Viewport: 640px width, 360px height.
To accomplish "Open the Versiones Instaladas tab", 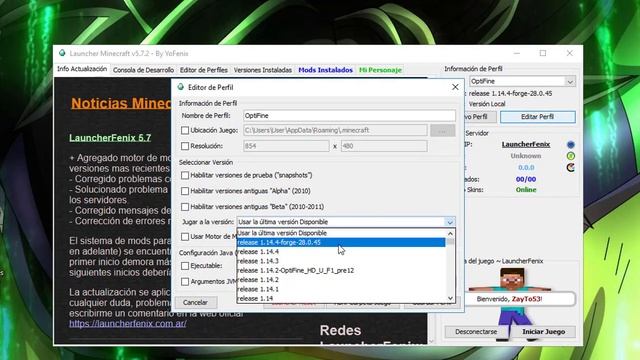I will (263, 70).
